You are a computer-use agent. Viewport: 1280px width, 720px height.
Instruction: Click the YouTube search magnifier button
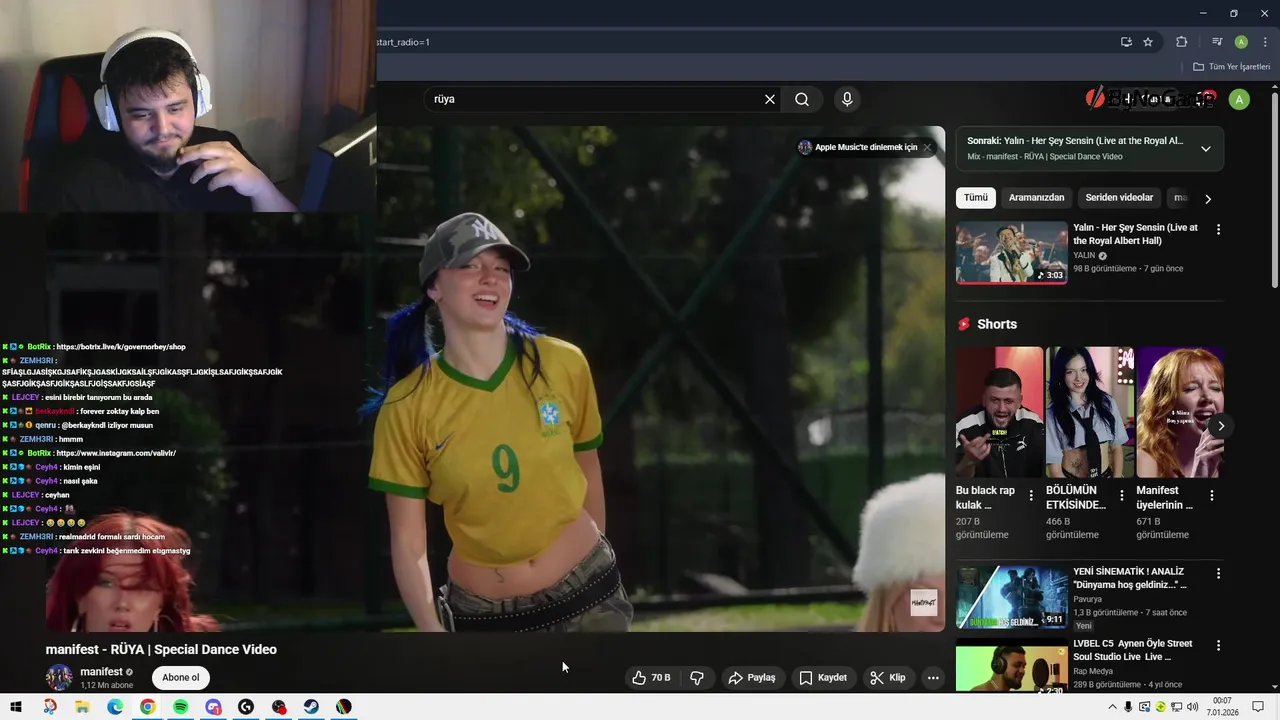(x=802, y=99)
